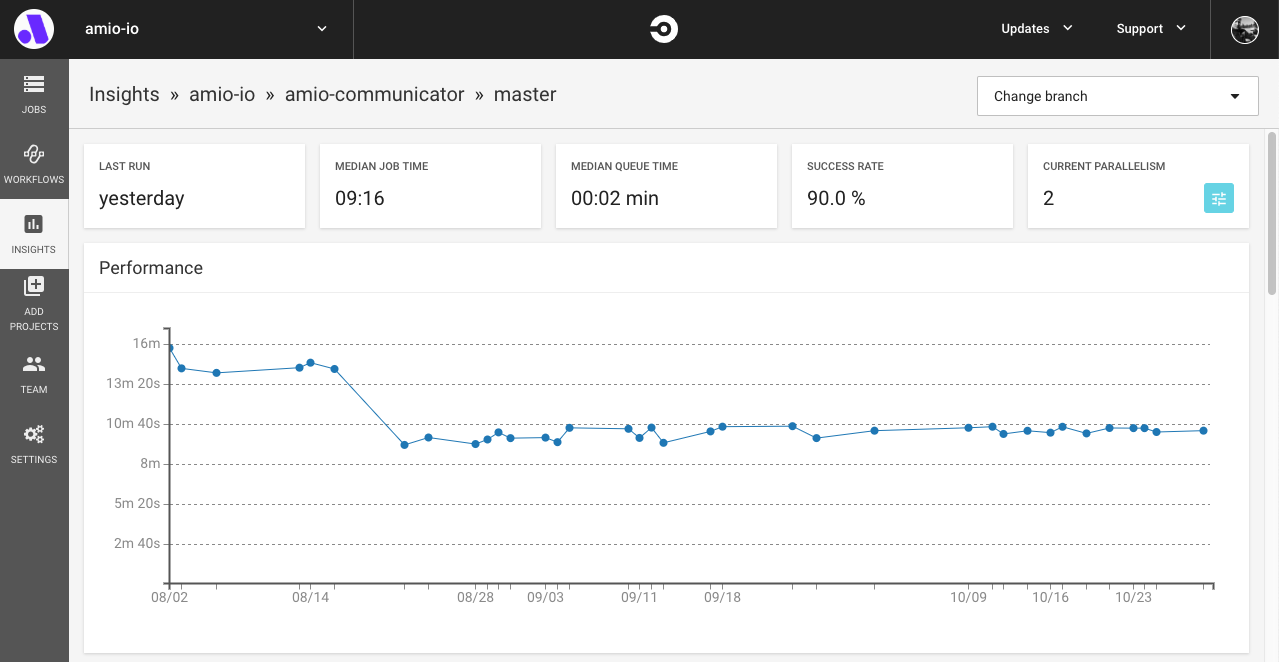The width and height of the screenshot is (1279, 662).
Task: Click the 13m 20s y-axis label
Action: (134, 384)
